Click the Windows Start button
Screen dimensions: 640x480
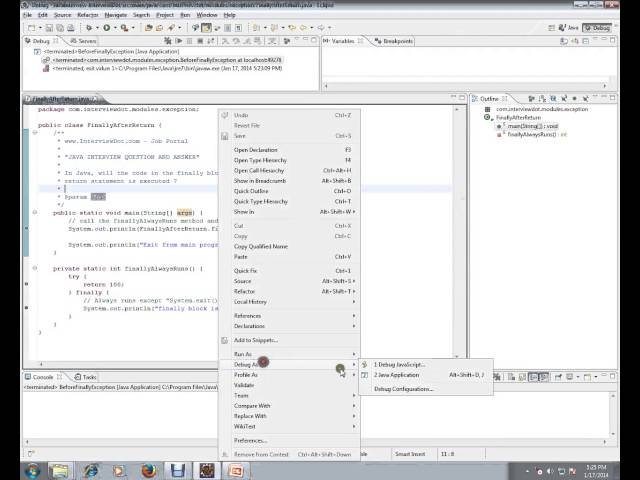tap(32, 471)
